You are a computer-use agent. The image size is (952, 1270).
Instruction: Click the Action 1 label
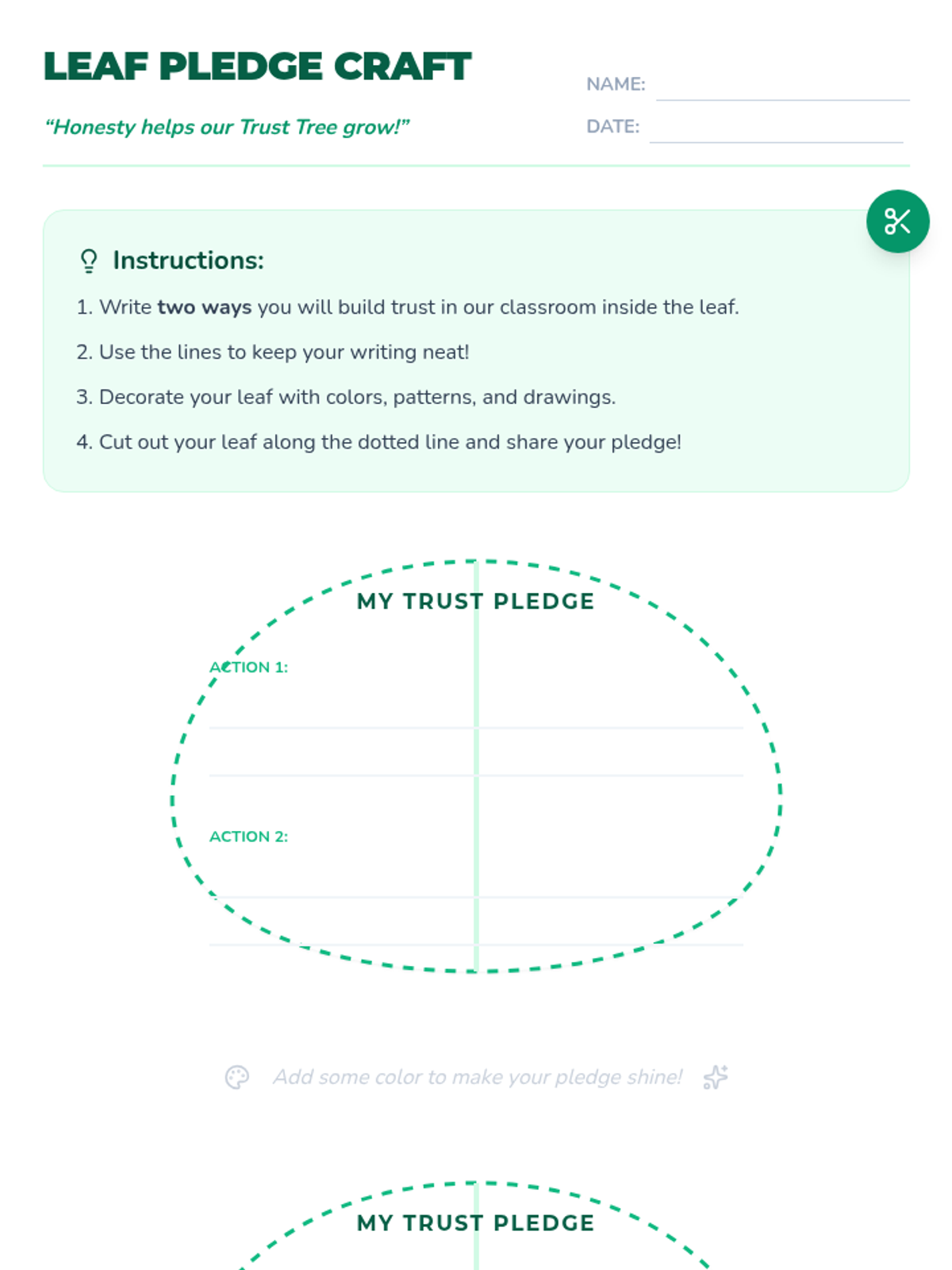[x=248, y=668]
